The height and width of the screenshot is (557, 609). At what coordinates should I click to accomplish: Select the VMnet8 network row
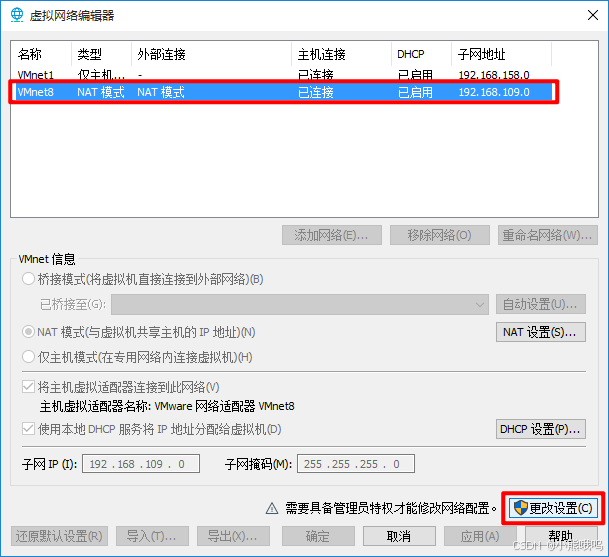(284, 92)
